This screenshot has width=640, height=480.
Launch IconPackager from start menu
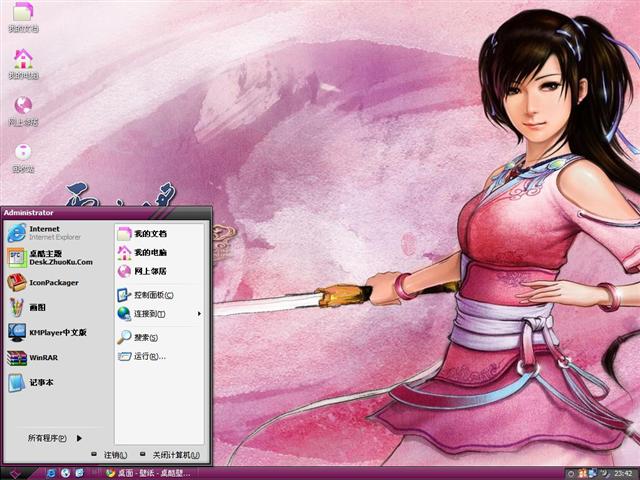pos(43,282)
